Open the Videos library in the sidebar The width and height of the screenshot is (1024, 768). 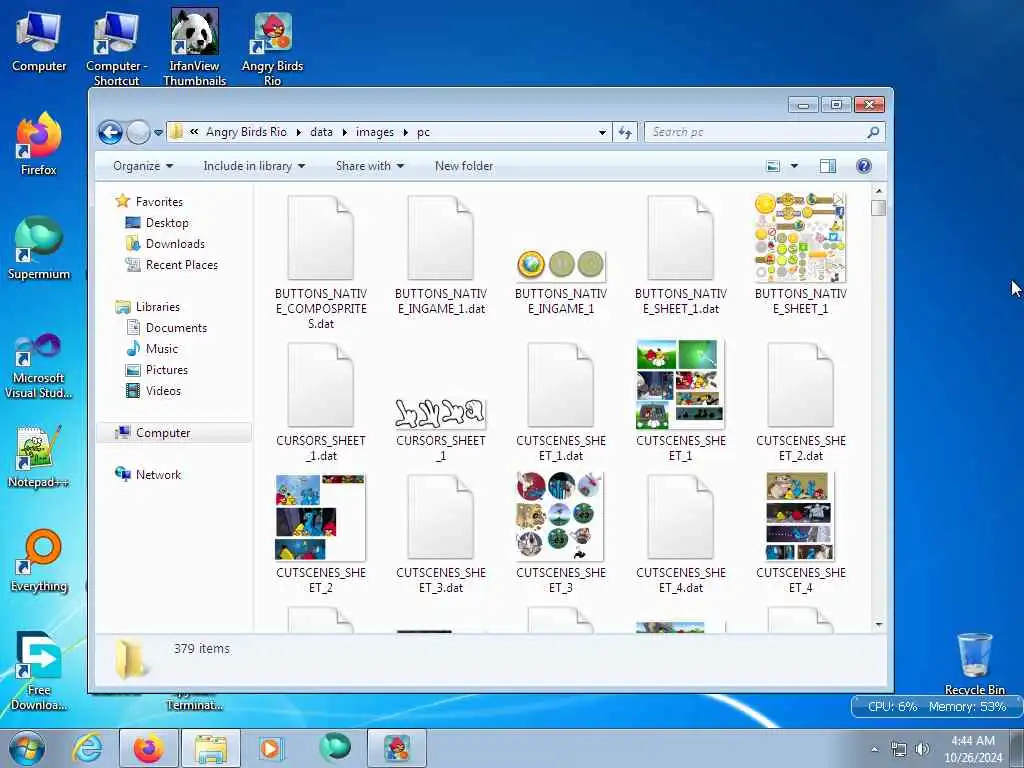pos(163,391)
